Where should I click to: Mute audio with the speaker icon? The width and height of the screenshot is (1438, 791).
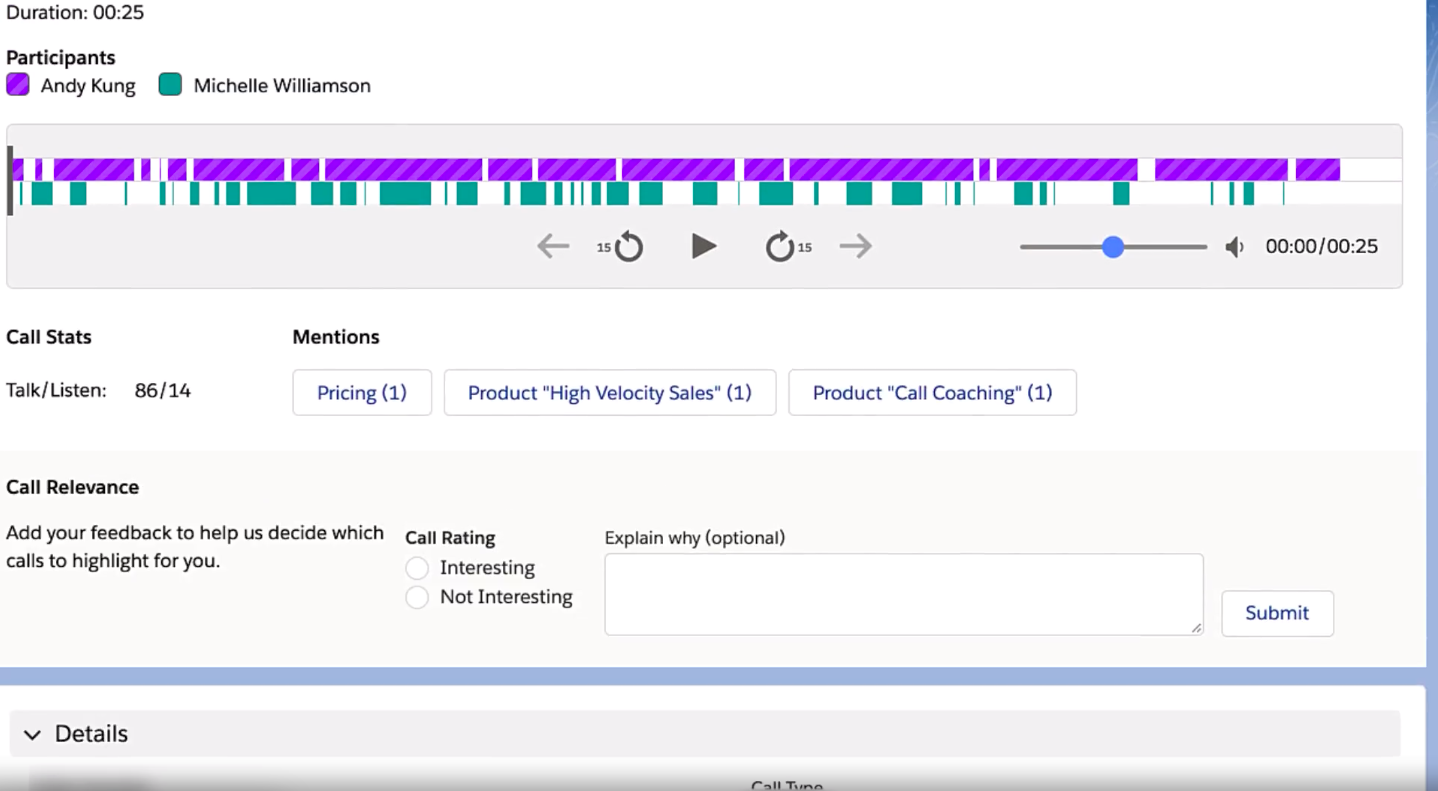[x=1234, y=246]
